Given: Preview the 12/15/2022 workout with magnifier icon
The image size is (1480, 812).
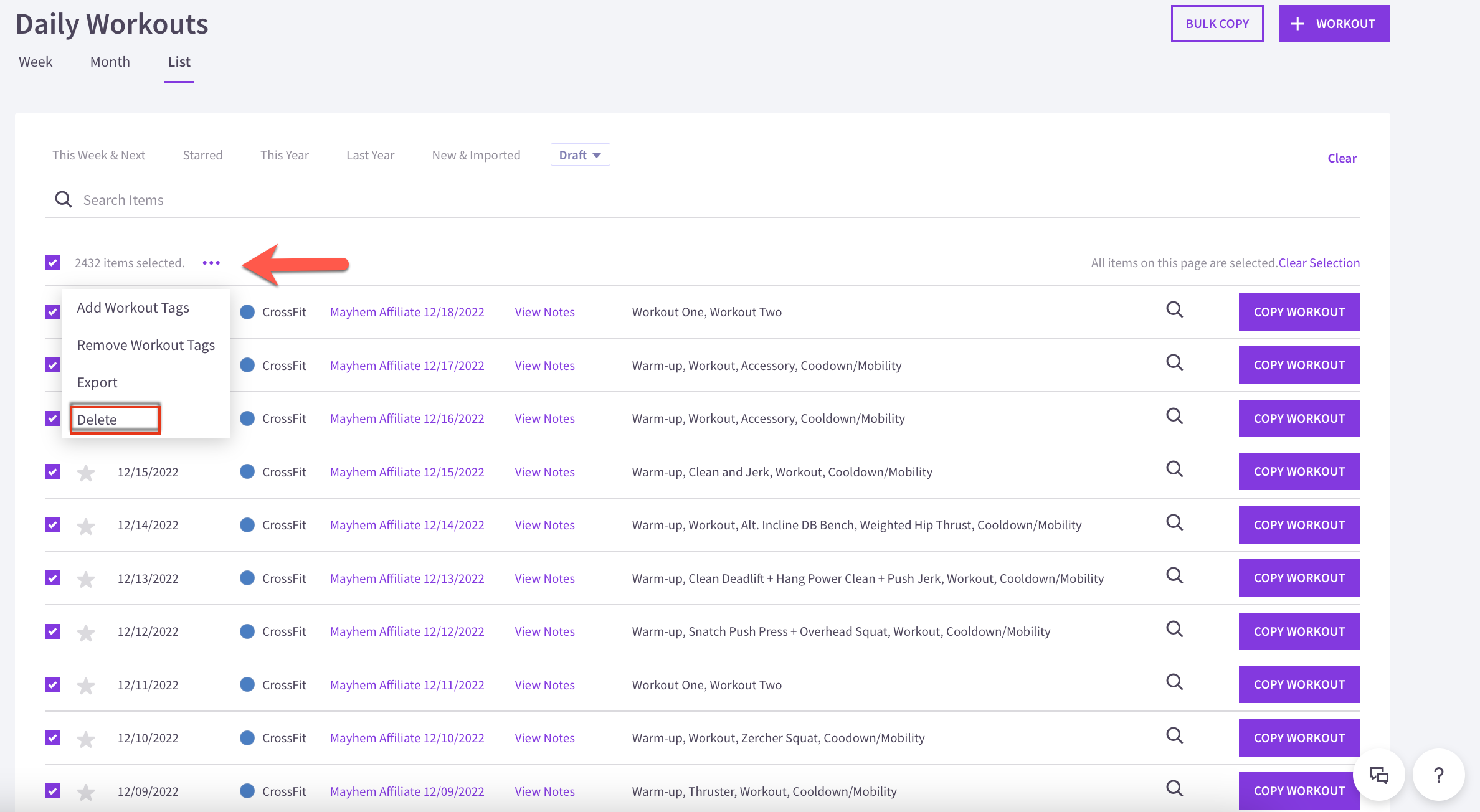Looking at the screenshot, I should point(1174,469).
